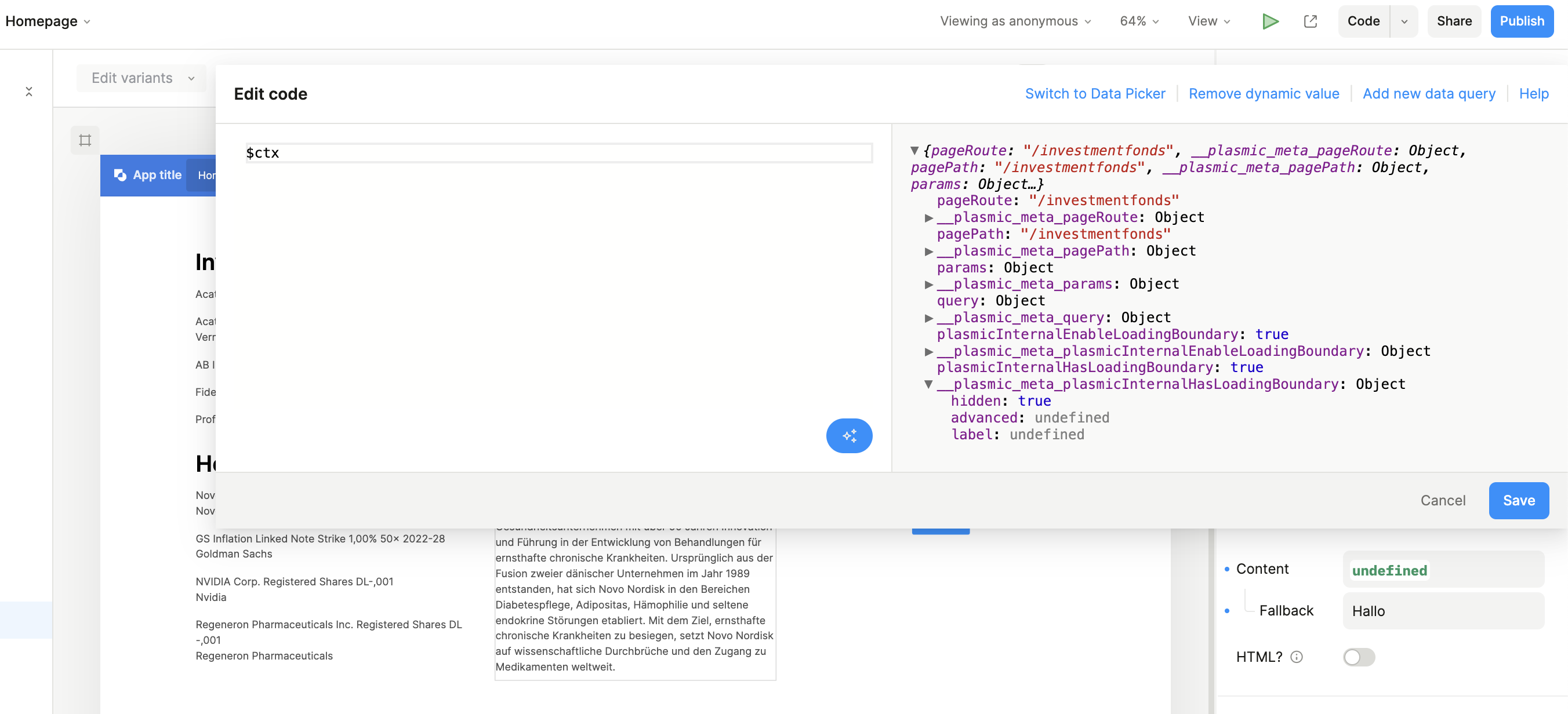Toggle the HTML? switch
The image size is (1568, 714).
[x=1359, y=657]
